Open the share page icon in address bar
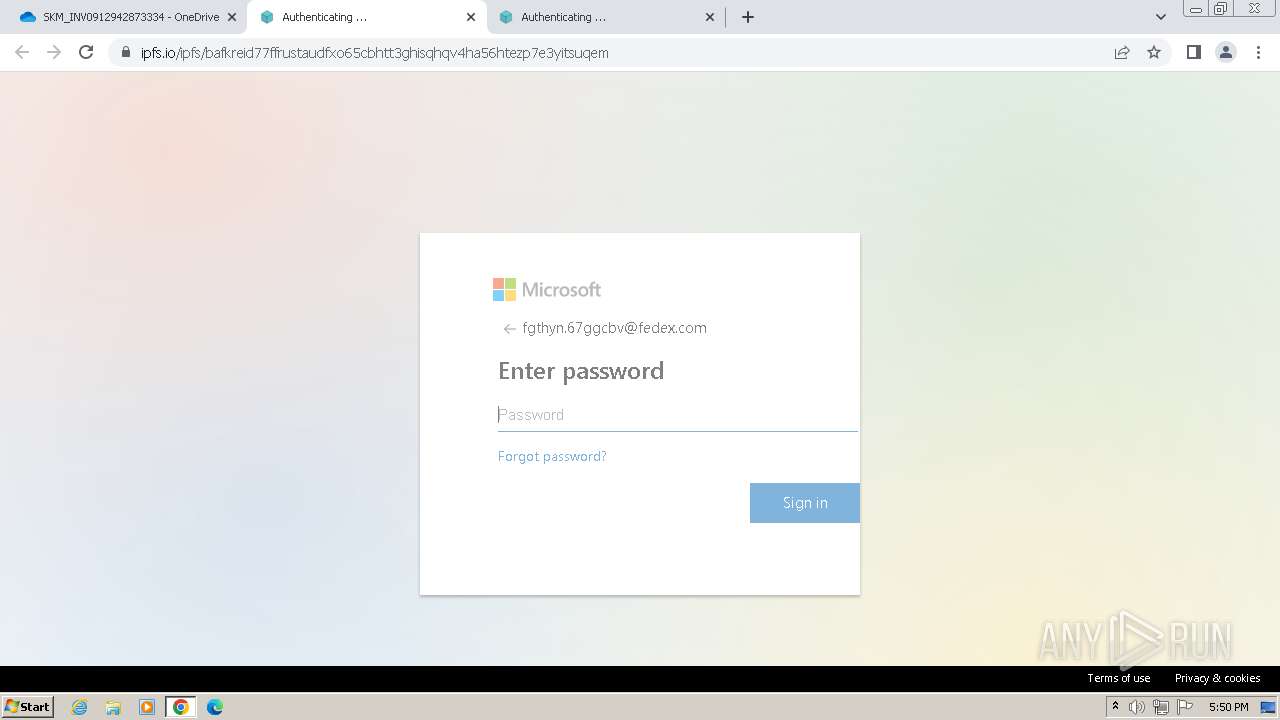 [x=1122, y=52]
